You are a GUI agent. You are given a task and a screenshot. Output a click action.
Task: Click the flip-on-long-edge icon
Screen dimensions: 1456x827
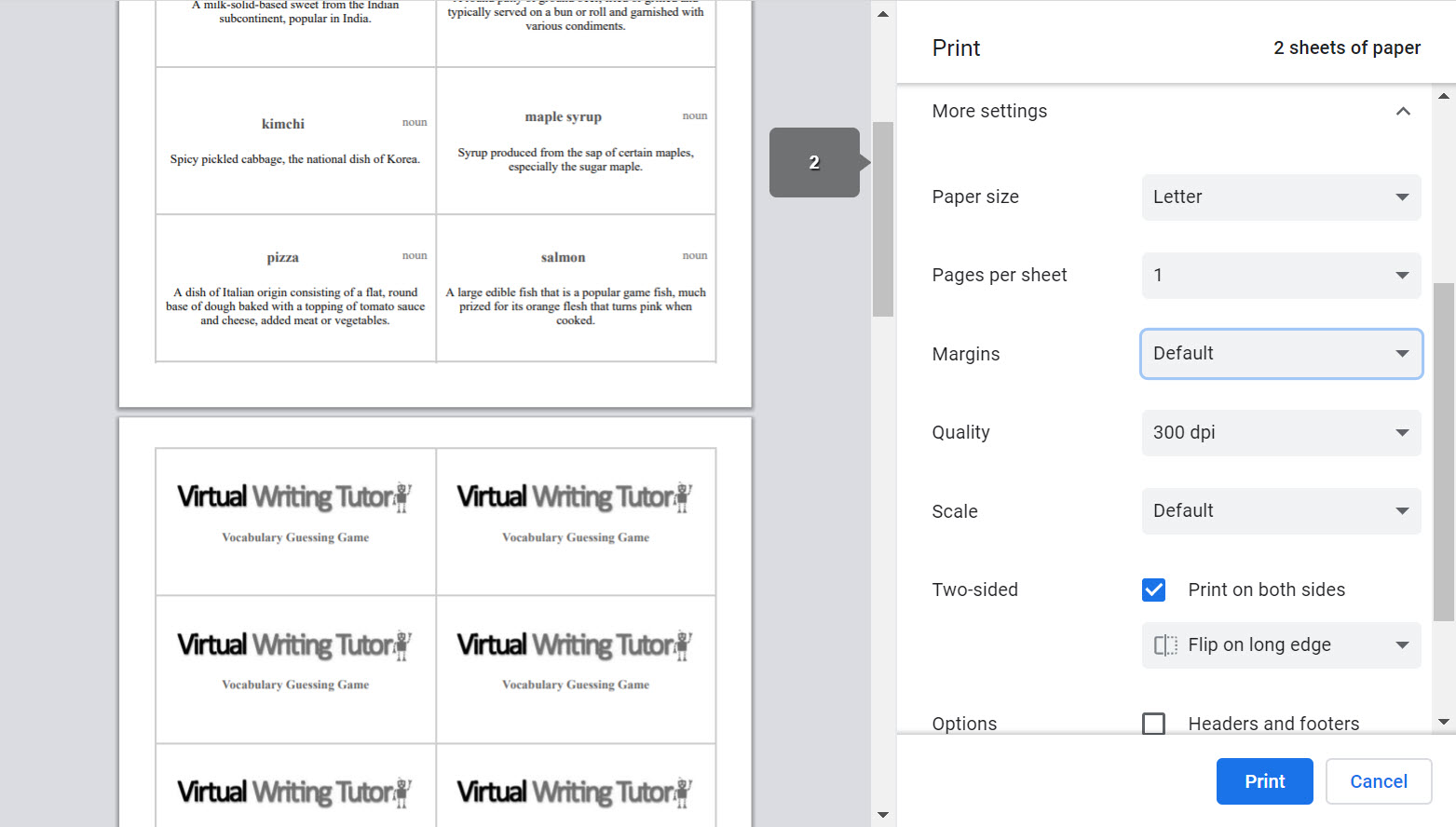1165,644
